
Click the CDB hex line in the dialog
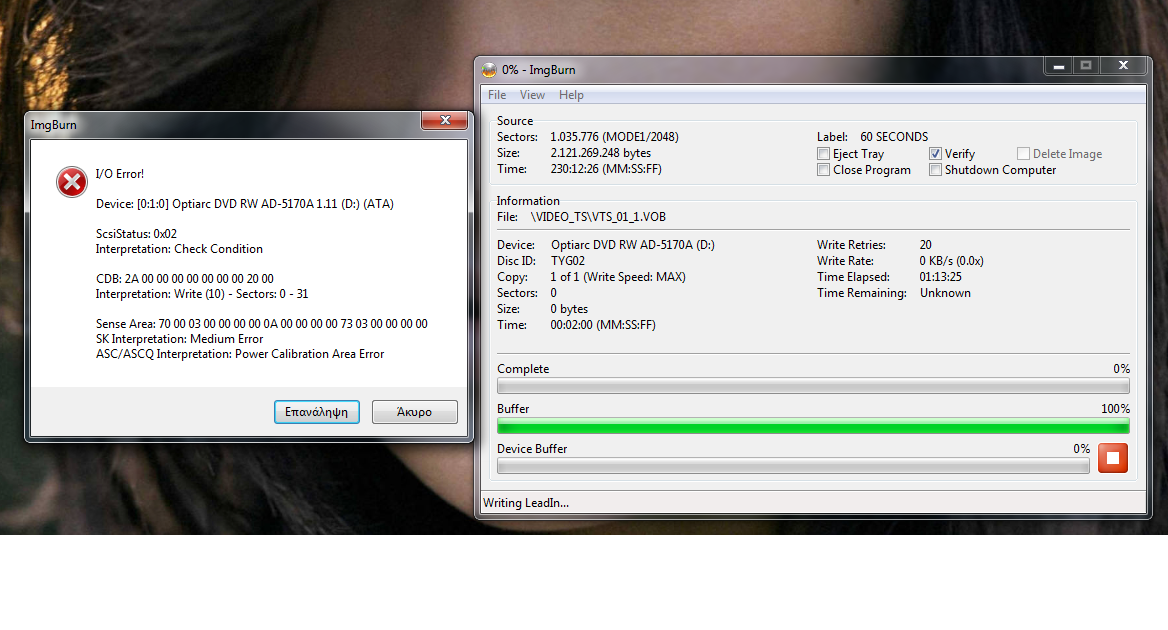(x=185, y=279)
